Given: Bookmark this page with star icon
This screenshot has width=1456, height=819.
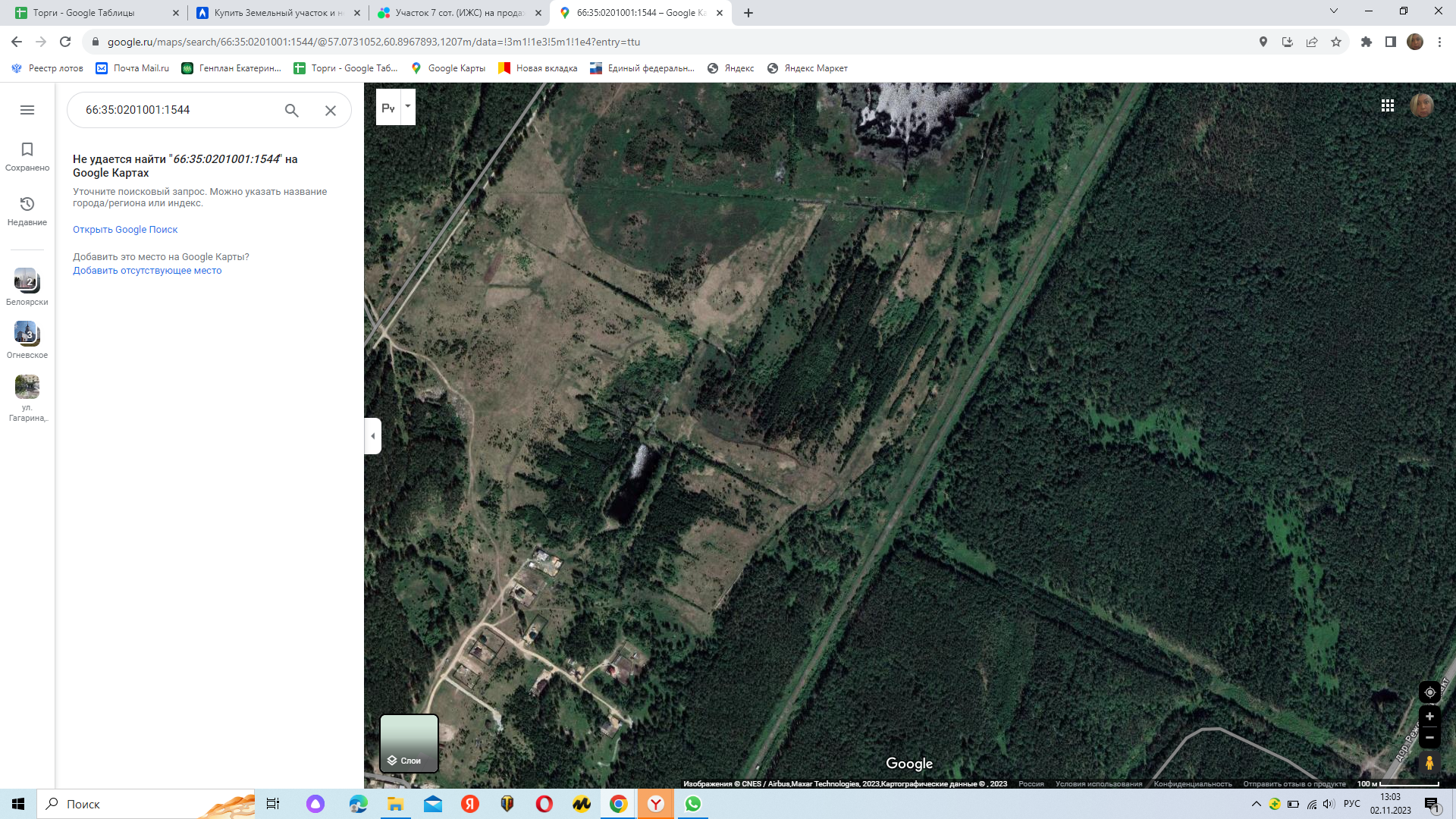Looking at the screenshot, I should 1336,42.
